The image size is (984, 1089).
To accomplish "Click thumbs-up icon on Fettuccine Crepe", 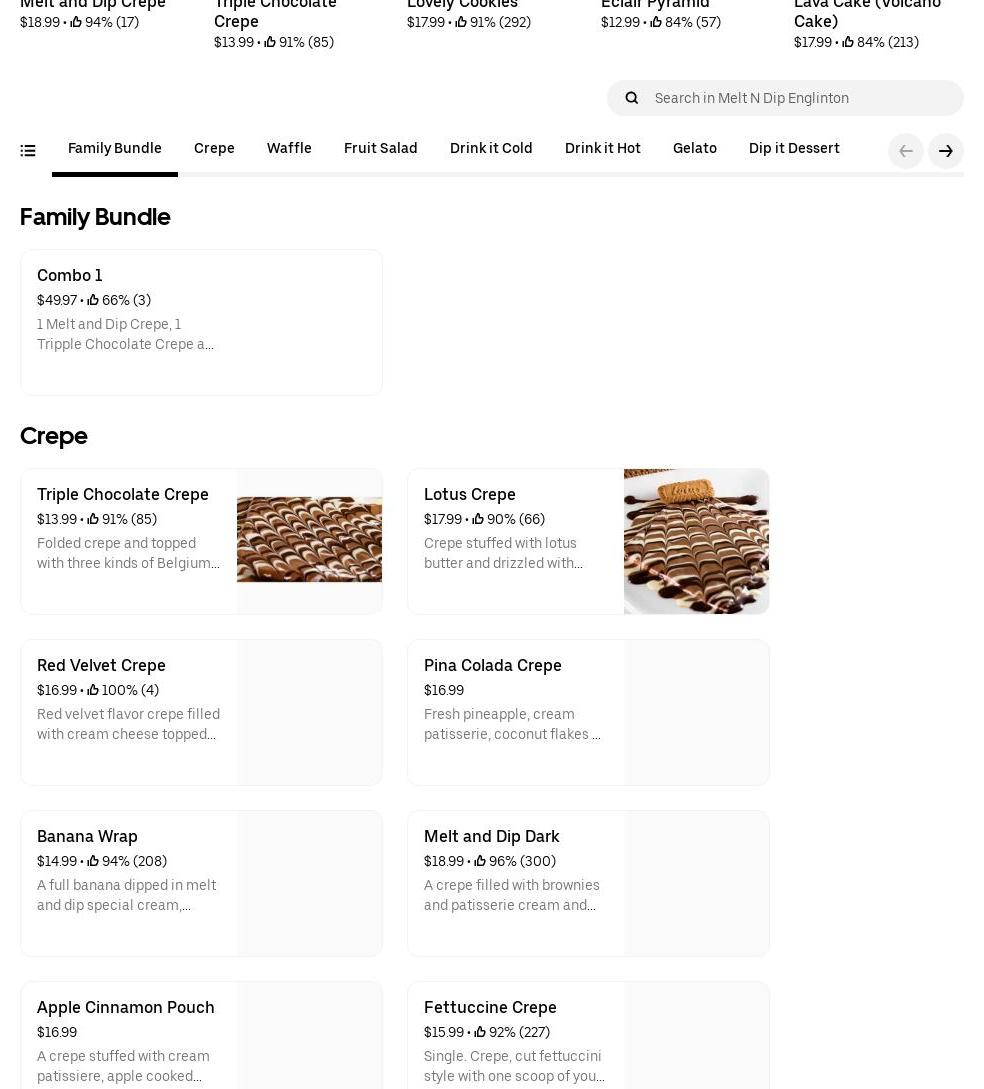I will pyautogui.click(x=480, y=1032).
